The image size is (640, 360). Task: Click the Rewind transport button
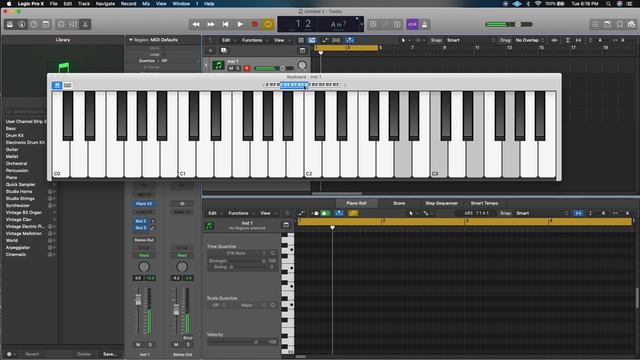pyautogui.click(x=196, y=24)
